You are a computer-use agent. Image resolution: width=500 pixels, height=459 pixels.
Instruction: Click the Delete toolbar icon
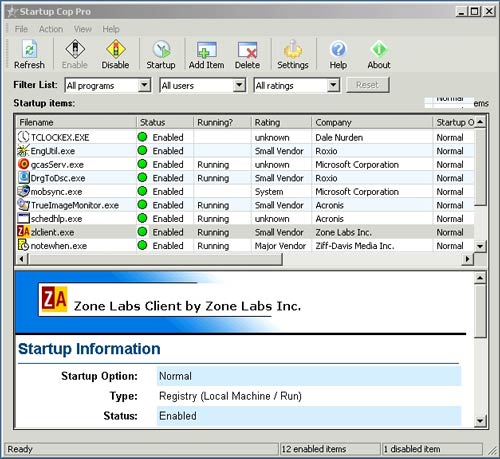pyautogui.click(x=247, y=50)
